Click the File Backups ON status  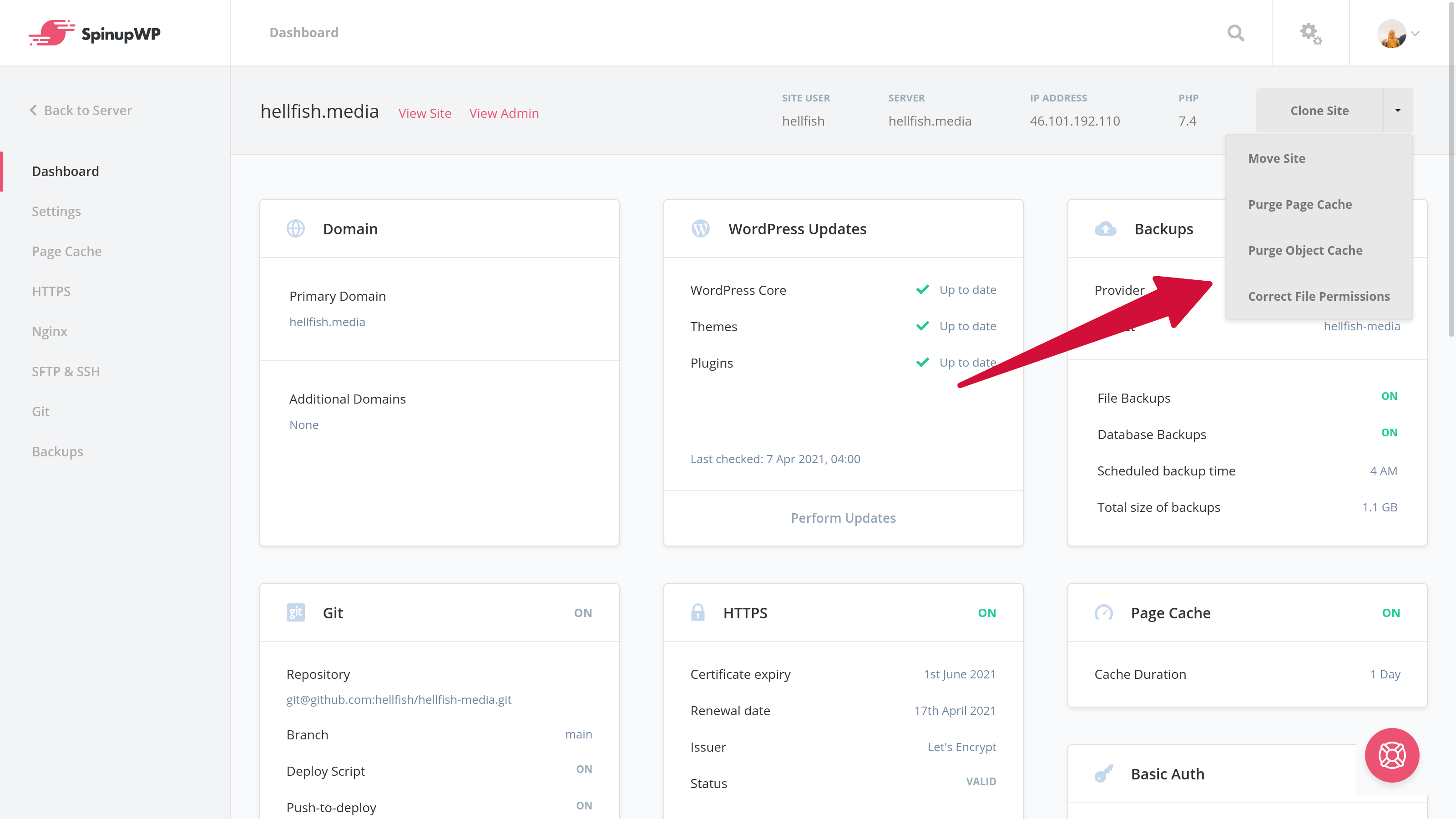[x=1389, y=396]
